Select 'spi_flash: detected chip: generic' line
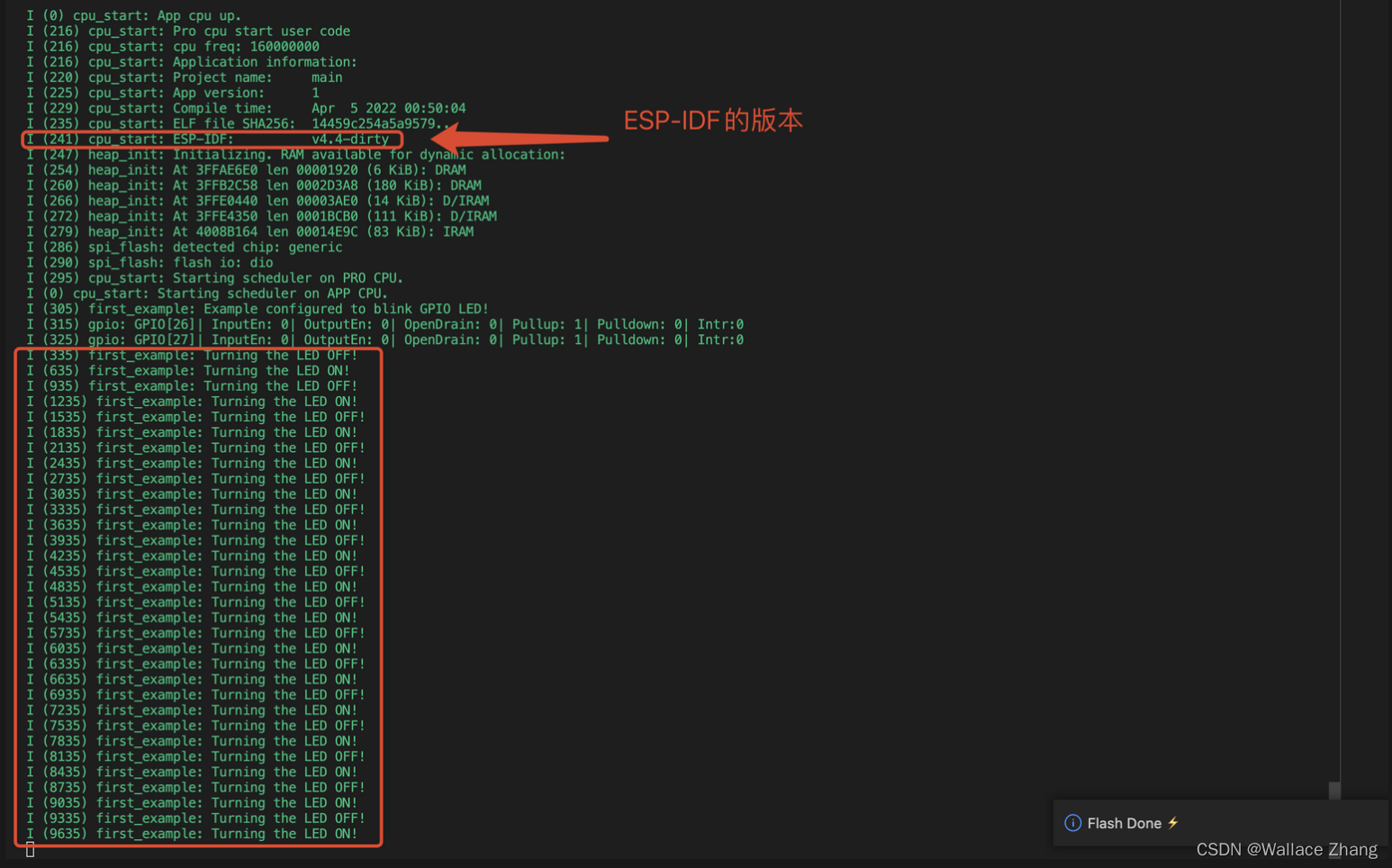This screenshot has width=1392, height=868. tap(185, 247)
